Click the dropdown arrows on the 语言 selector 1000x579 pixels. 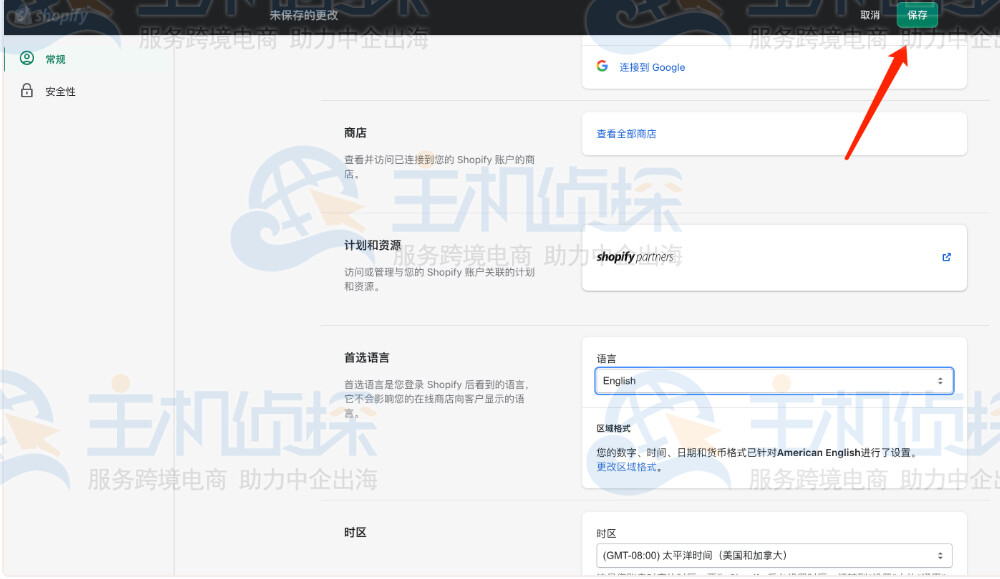pyautogui.click(x=940, y=380)
